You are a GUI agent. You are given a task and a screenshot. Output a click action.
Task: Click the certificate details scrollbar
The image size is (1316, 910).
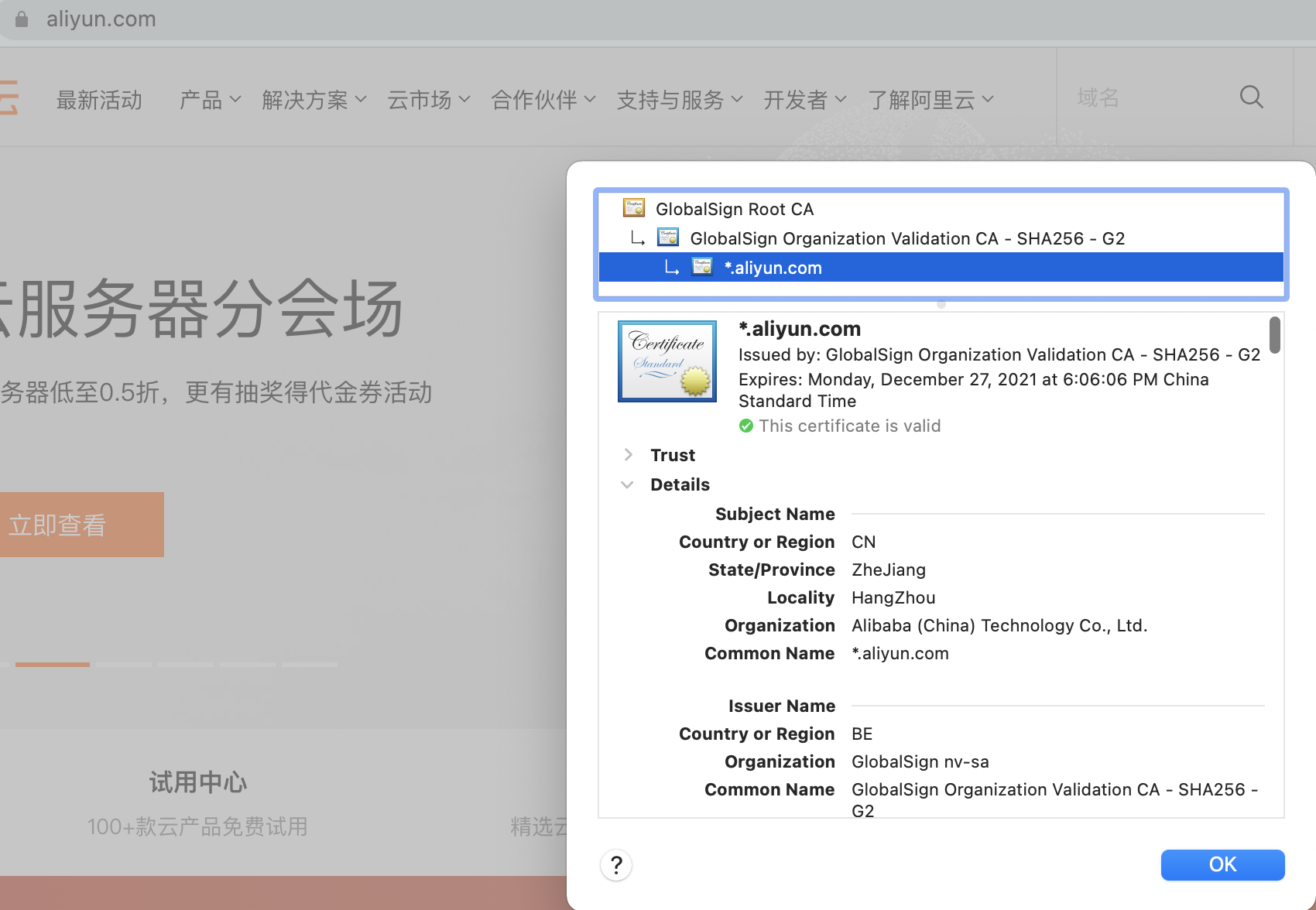click(x=1274, y=335)
